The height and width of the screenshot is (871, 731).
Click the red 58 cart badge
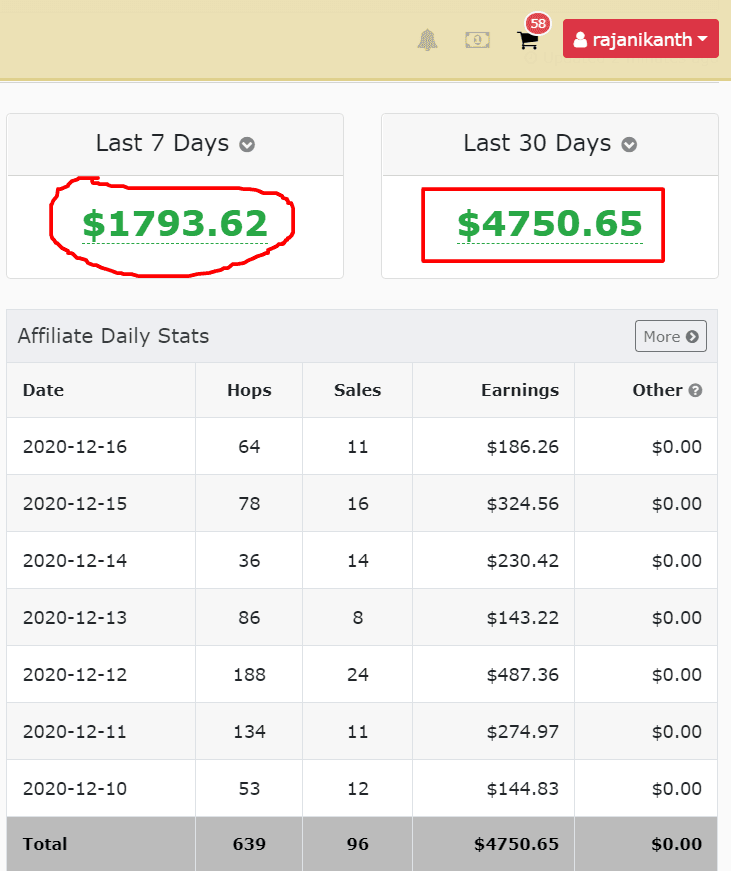(x=538, y=23)
